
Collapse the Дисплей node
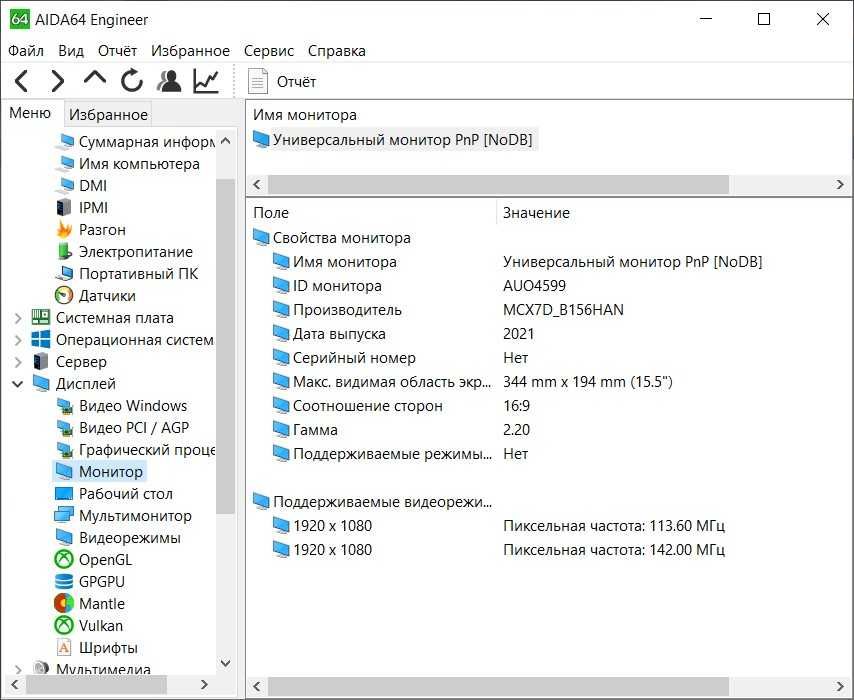18,384
